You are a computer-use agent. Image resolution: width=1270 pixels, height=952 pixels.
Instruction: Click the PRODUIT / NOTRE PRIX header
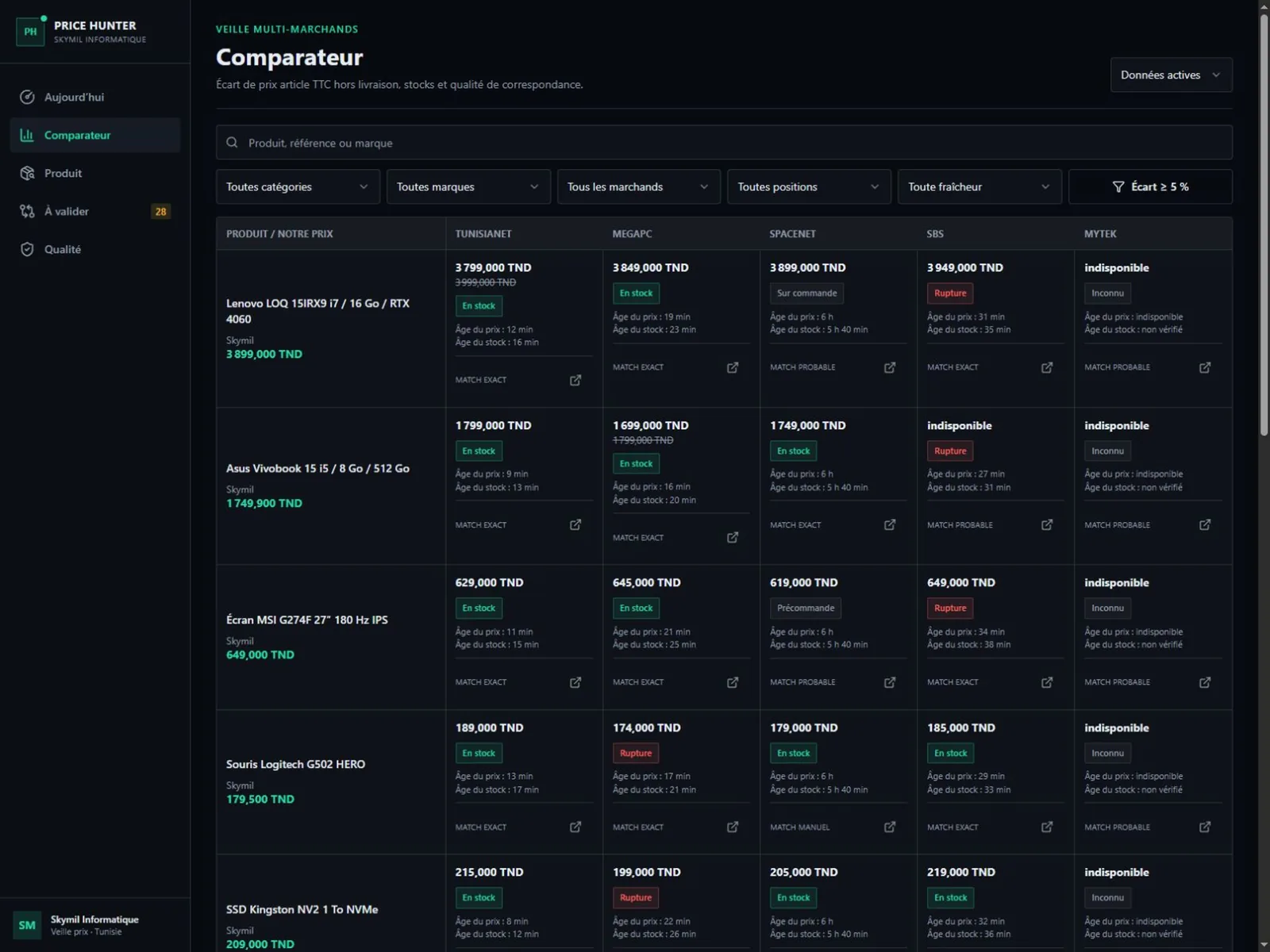(279, 234)
